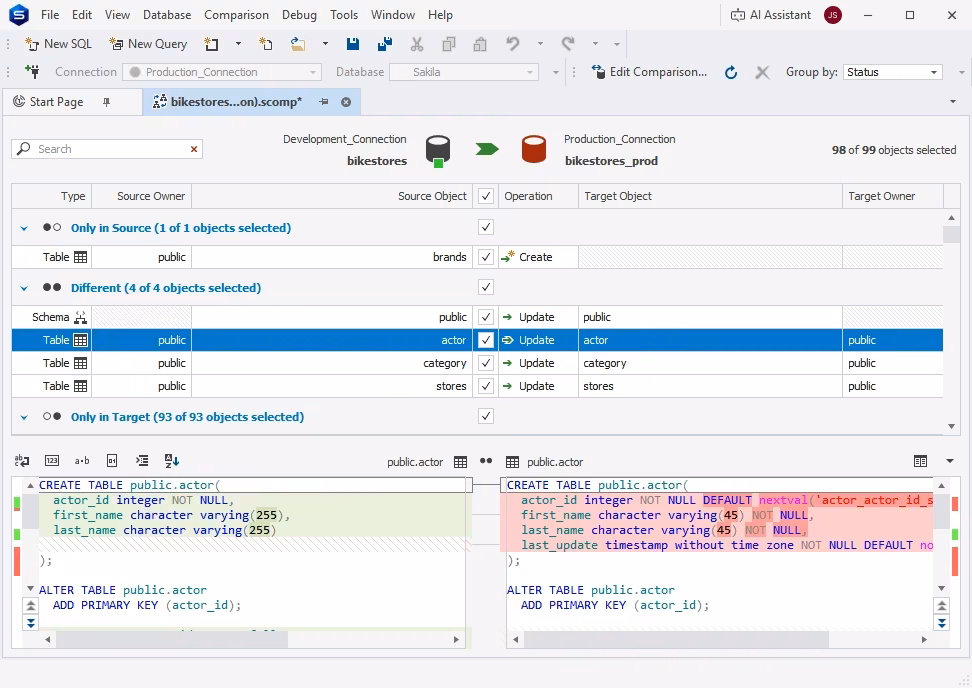Clear the Search box with red X
Image resolution: width=972 pixels, height=688 pixels.
pyautogui.click(x=194, y=149)
